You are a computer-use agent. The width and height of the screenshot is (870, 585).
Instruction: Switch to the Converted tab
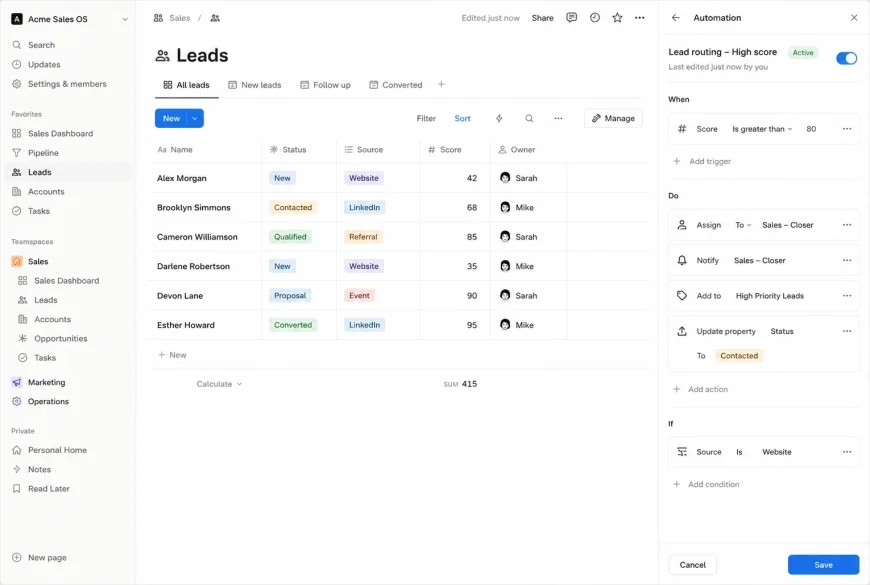point(396,85)
